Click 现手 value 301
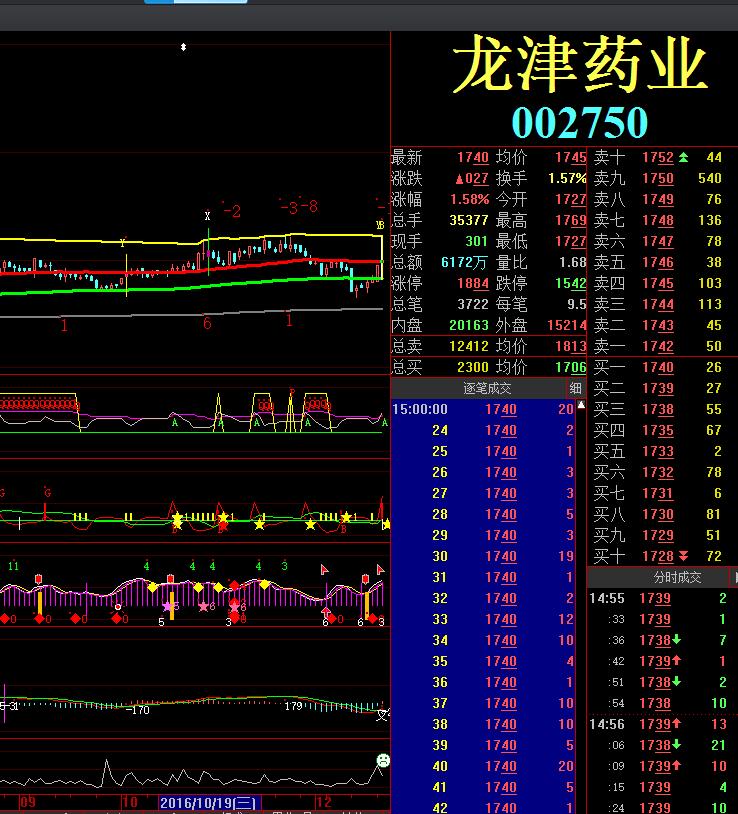The height and width of the screenshot is (814, 738). point(476,241)
